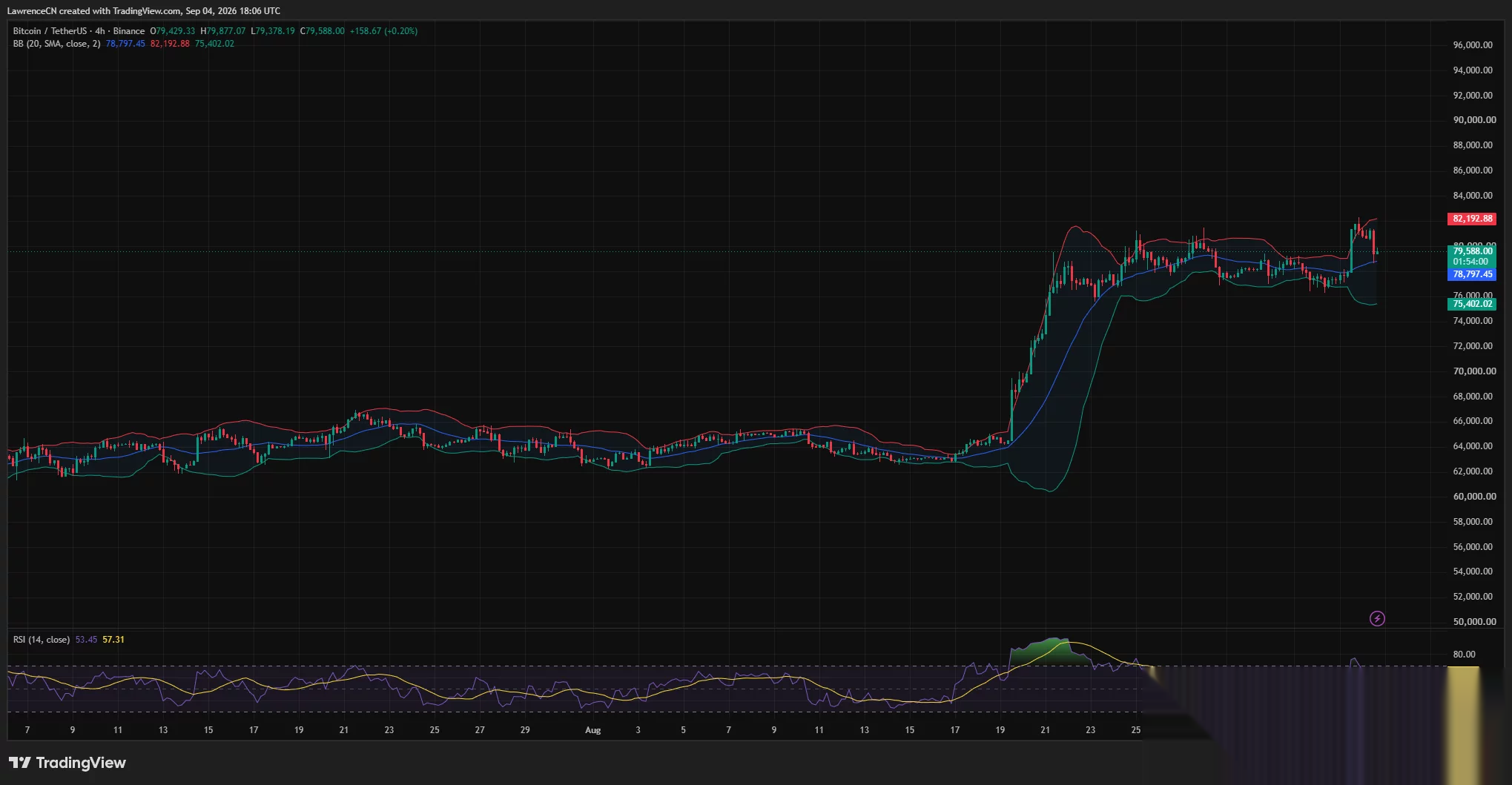Image resolution: width=1512 pixels, height=785 pixels.
Task: Click the RSI value 53.45
Action: pos(86,640)
